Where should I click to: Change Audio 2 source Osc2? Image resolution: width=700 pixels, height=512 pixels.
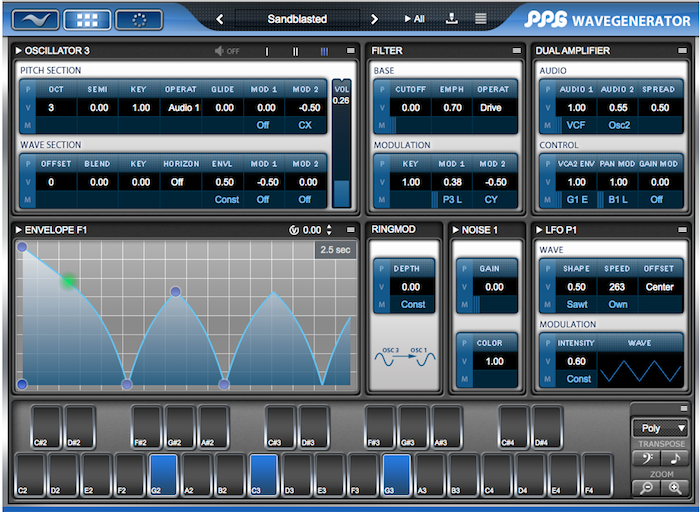pos(618,125)
